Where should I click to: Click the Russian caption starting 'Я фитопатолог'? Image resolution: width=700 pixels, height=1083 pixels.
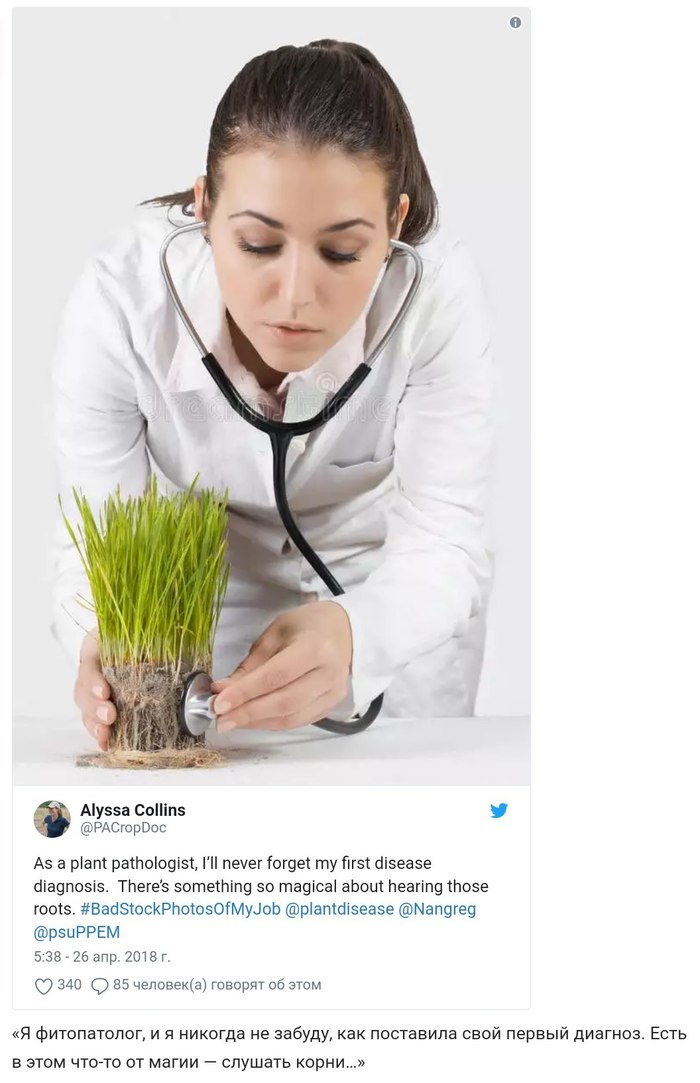coord(349,1047)
